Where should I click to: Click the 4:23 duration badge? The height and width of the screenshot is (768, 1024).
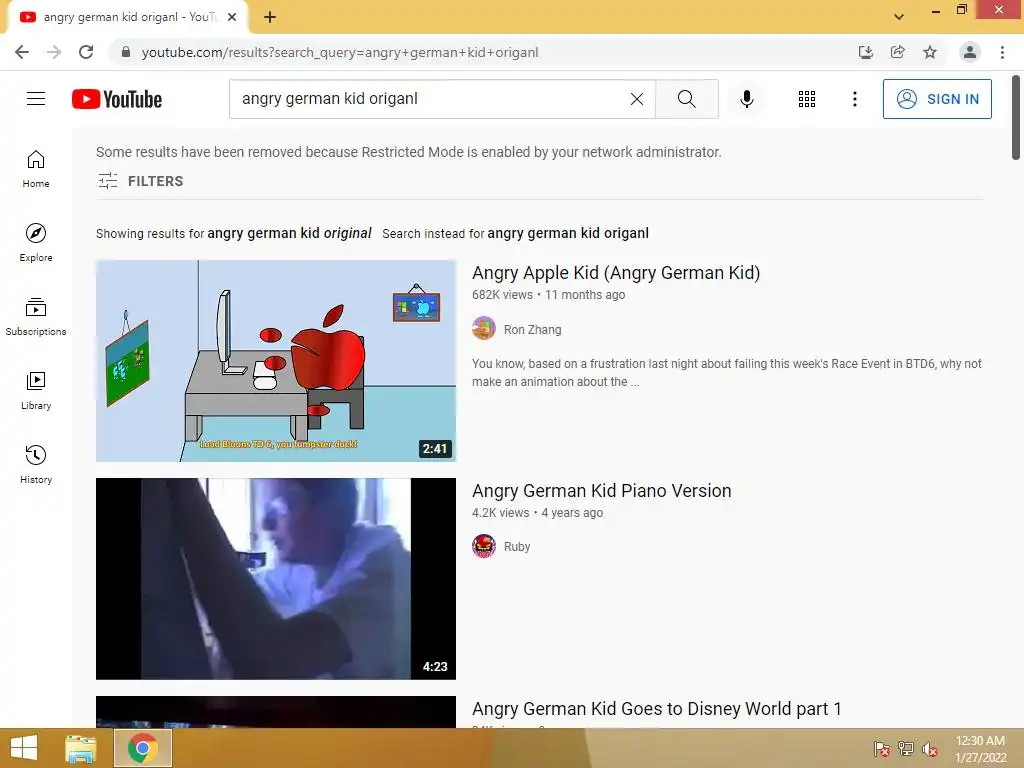pyautogui.click(x=434, y=667)
